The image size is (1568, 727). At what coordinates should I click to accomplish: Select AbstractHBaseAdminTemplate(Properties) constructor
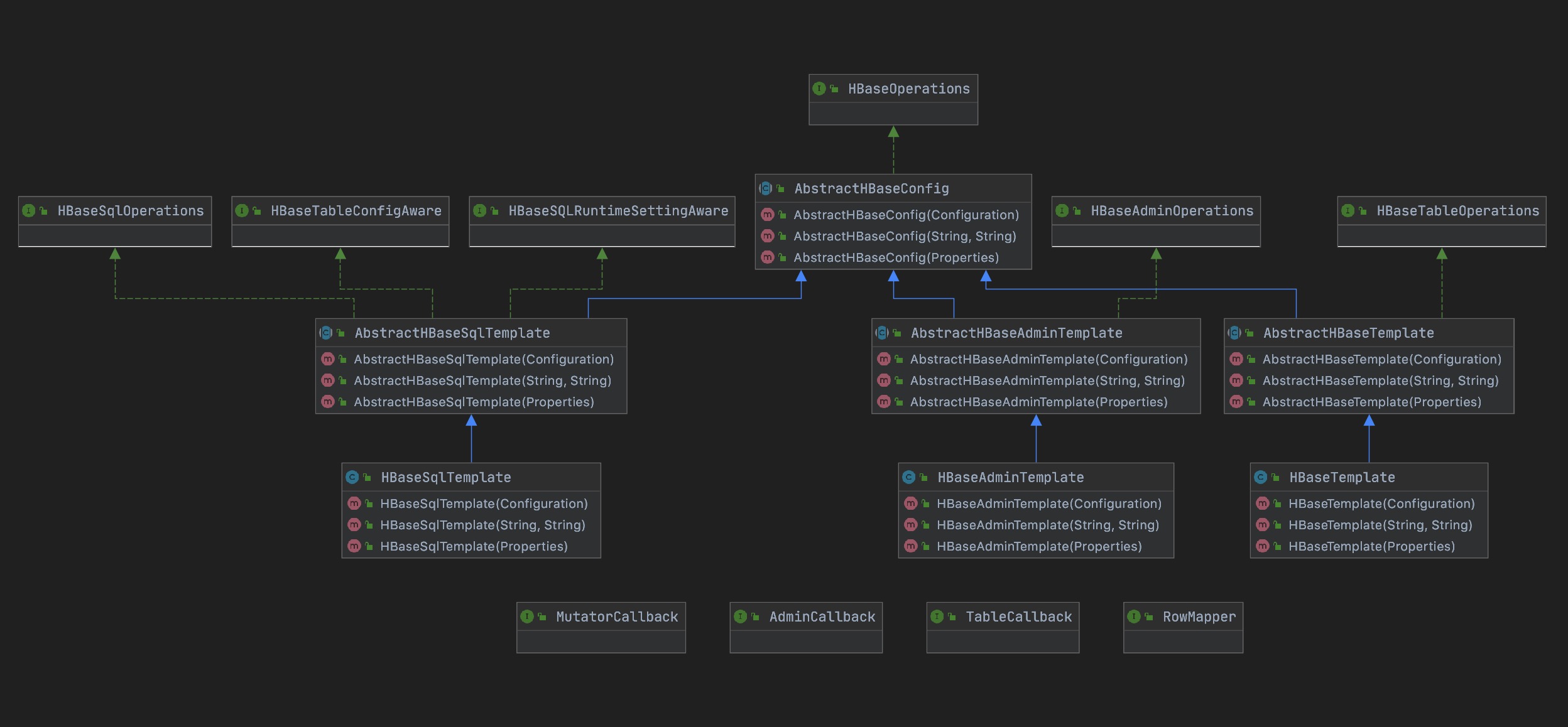tap(1038, 402)
